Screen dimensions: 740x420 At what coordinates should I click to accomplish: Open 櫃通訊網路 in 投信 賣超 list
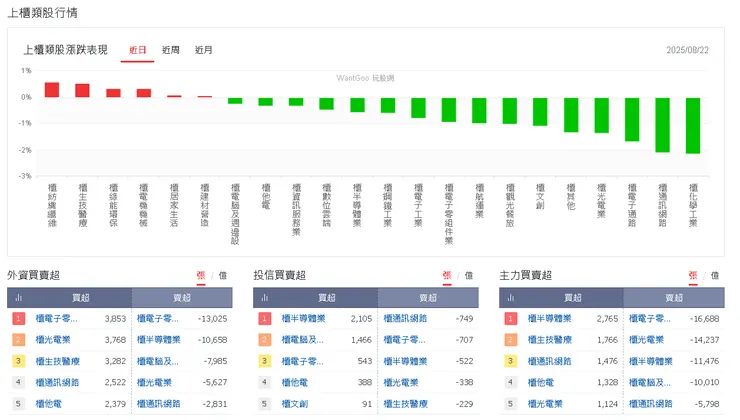coord(405,319)
